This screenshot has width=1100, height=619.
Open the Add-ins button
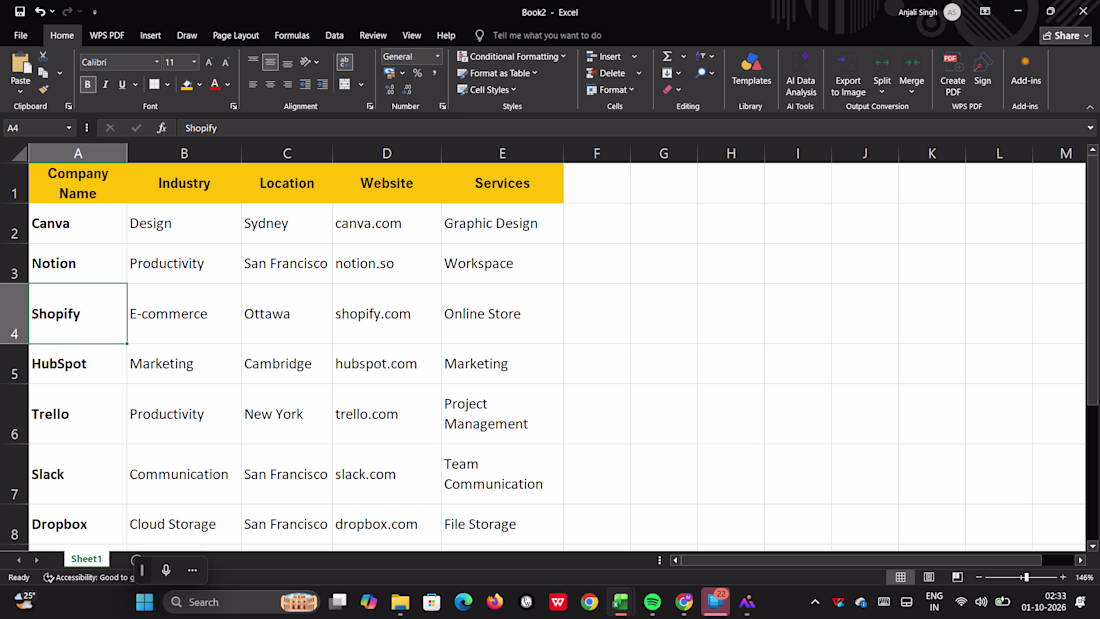(x=1025, y=69)
